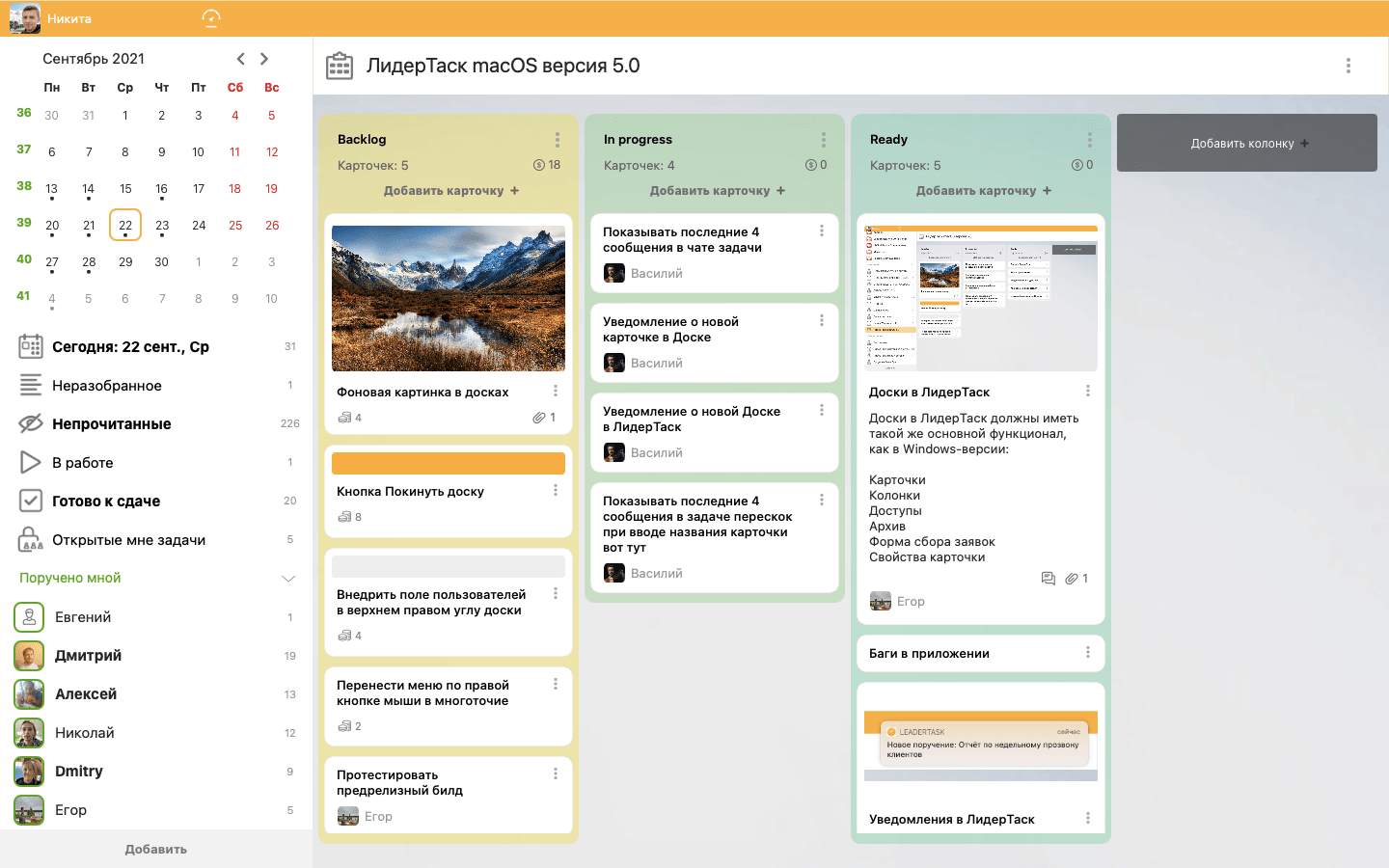Open the menu of card Баги в приложении
The width and height of the screenshot is (1389, 868).
click(1088, 653)
